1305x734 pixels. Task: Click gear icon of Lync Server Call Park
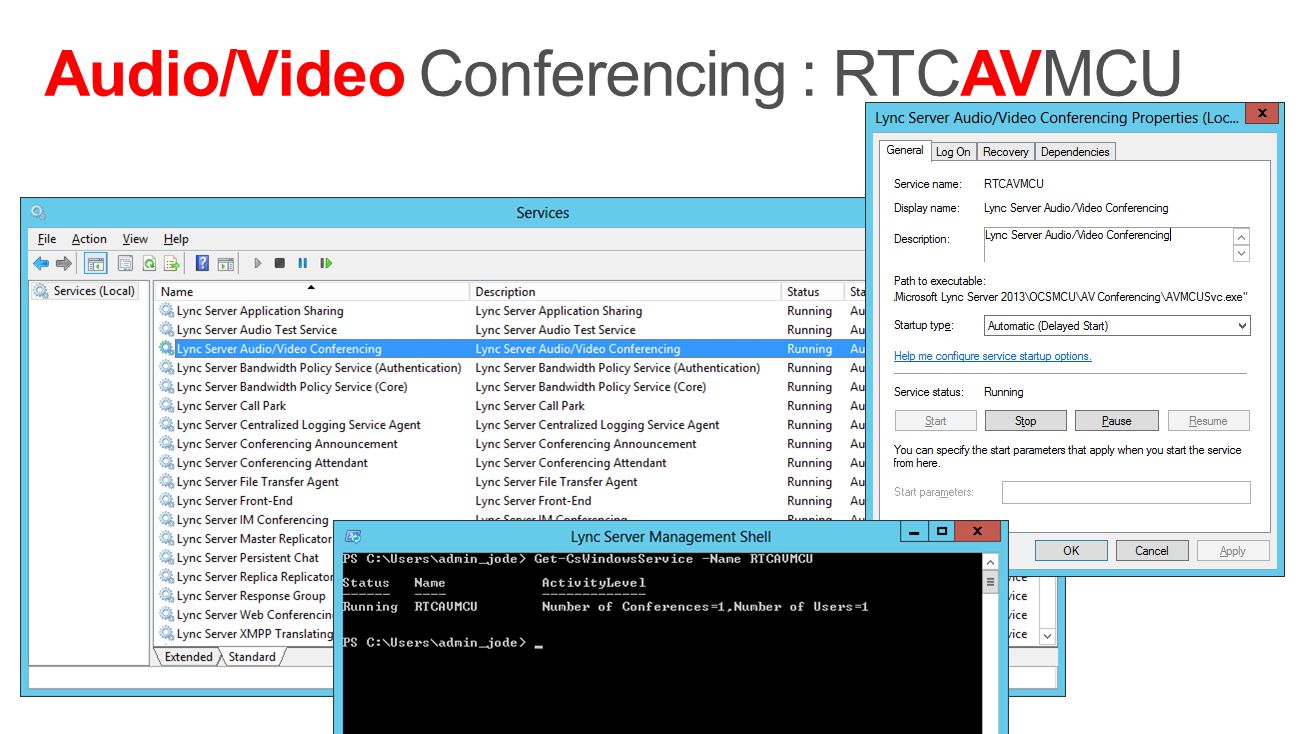[x=166, y=406]
